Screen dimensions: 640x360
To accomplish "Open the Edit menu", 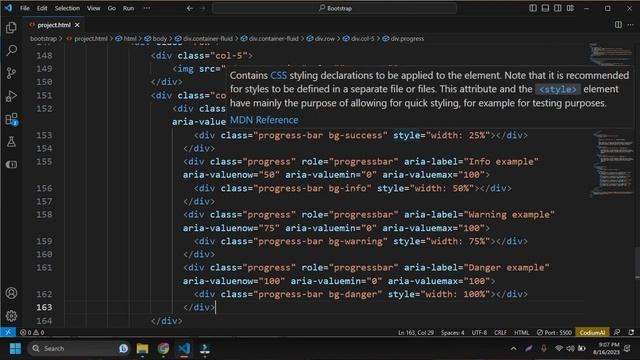I will click(42, 8).
